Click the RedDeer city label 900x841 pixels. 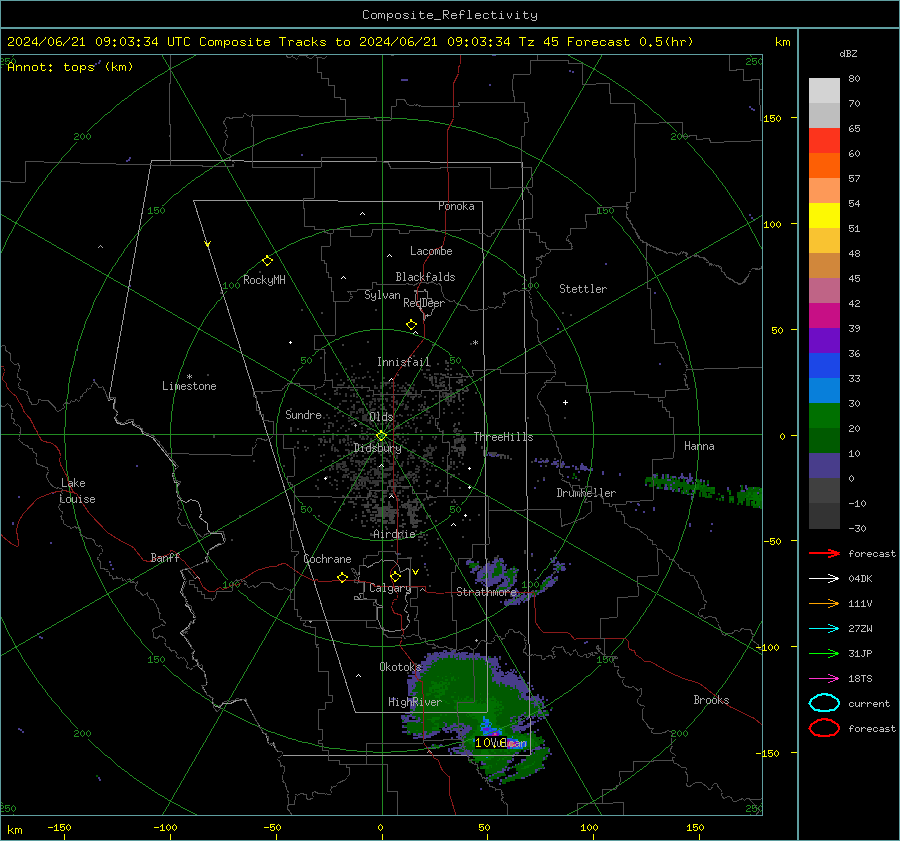(x=424, y=303)
